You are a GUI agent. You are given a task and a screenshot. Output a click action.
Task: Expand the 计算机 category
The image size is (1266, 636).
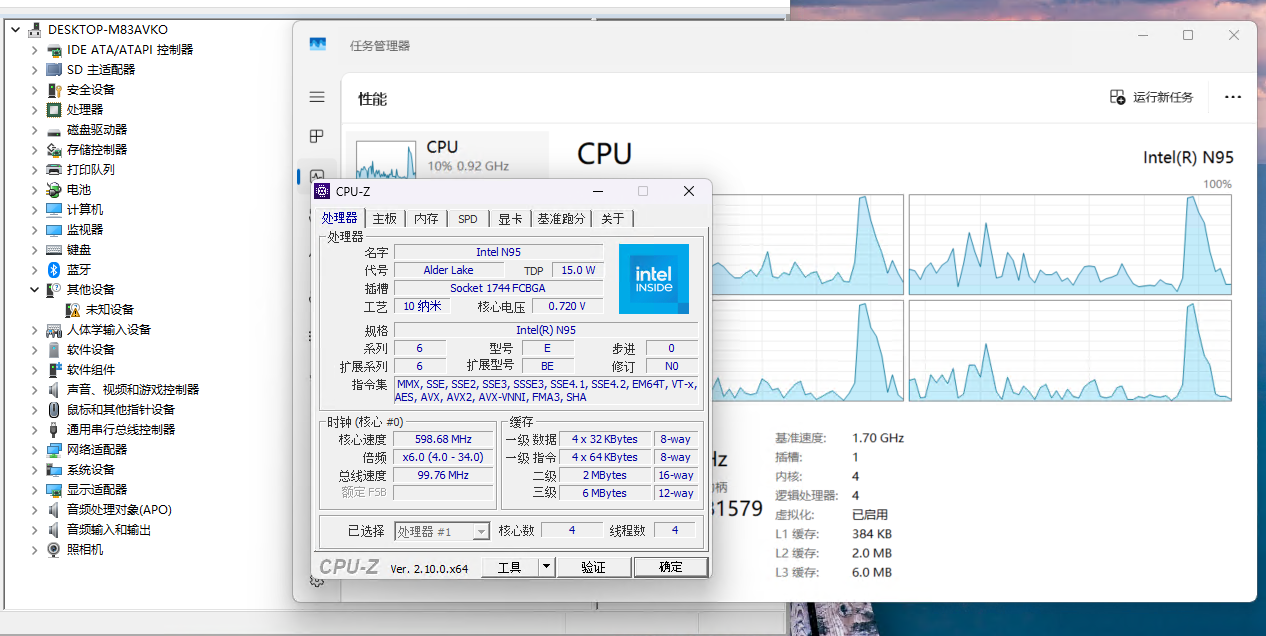(x=34, y=209)
